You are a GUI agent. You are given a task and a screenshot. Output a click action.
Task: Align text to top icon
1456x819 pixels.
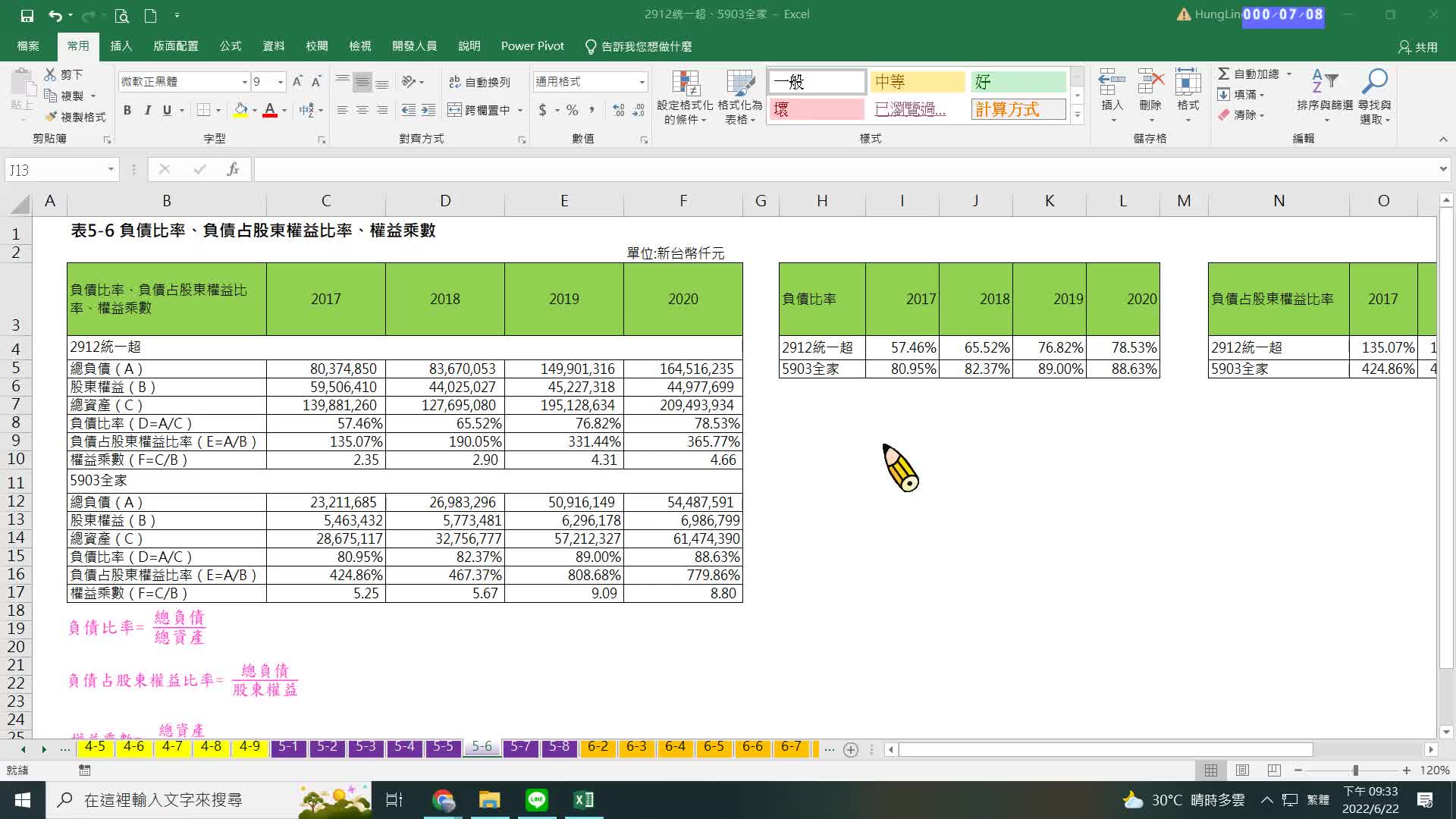[343, 81]
